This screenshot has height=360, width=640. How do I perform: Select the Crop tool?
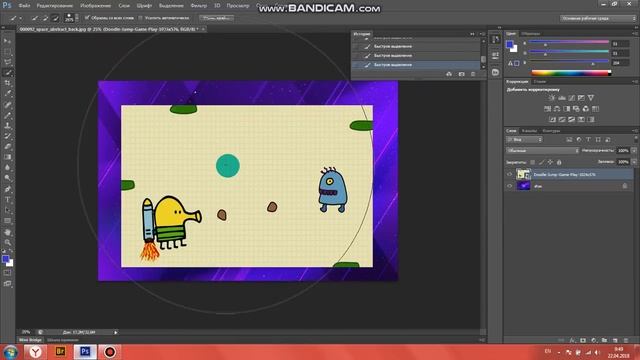[x=7, y=83]
